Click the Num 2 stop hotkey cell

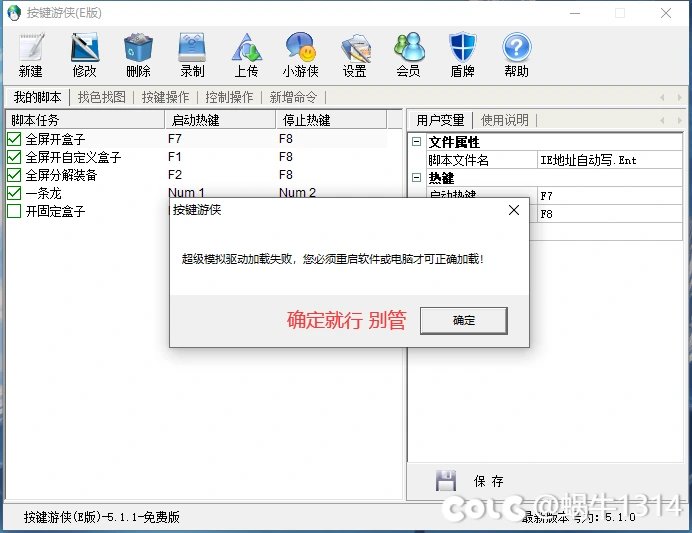297,192
